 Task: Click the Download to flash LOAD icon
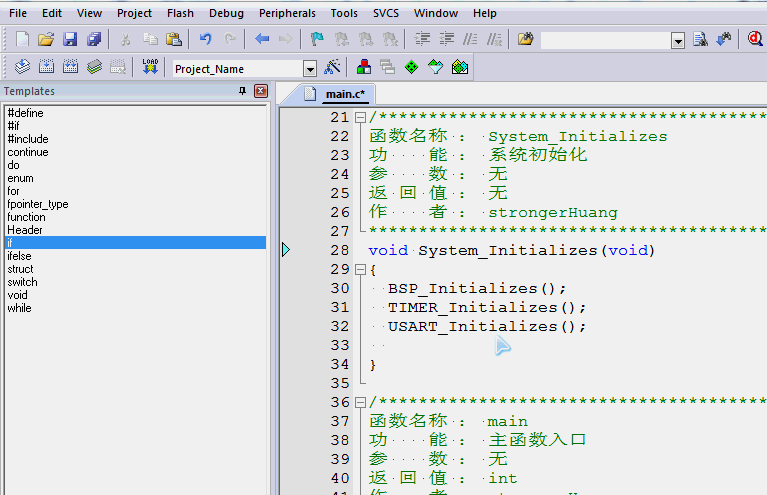pos(150,67)
